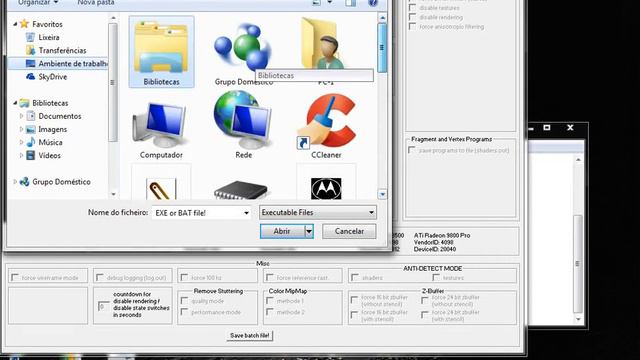The image size is (640, 360).
Task: Click Grupo Doméstico in navigation tree
Action: (x=61, y=182)
